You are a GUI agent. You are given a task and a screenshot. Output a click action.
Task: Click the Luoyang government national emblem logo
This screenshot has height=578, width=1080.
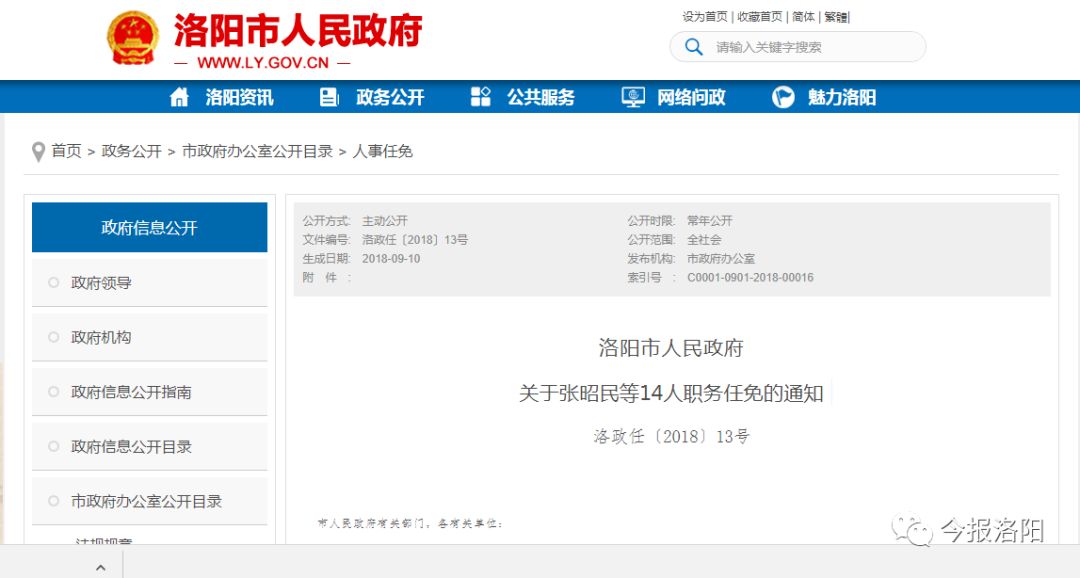pyautogui.click(x=133, y=38)
